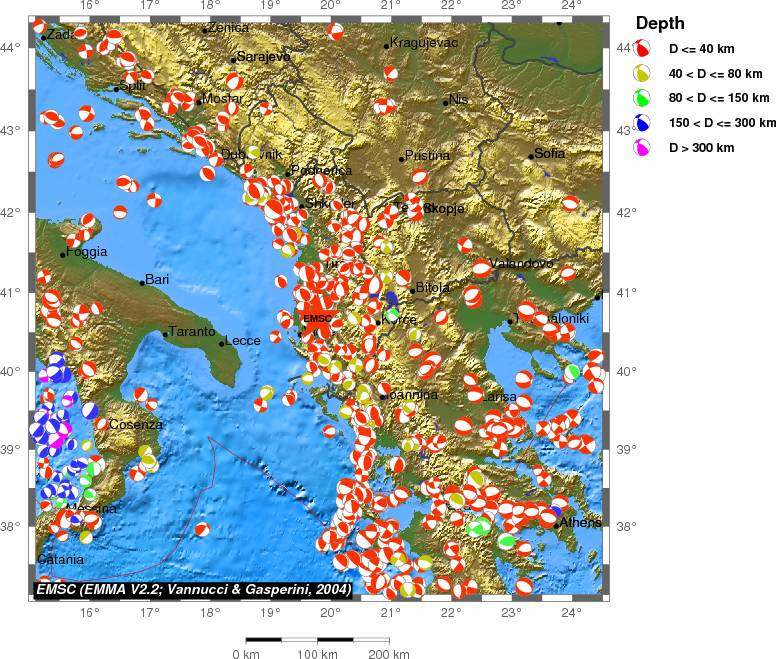
Task: Click the Foggia city marker dot
Action: coord(63,254)
